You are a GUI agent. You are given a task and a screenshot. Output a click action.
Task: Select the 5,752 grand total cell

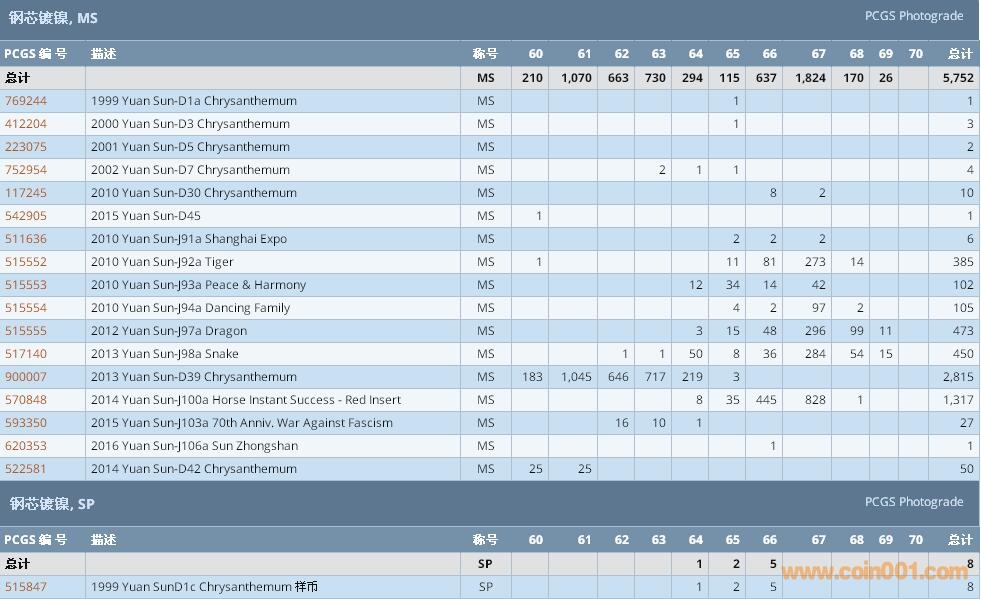pos(957,78)
